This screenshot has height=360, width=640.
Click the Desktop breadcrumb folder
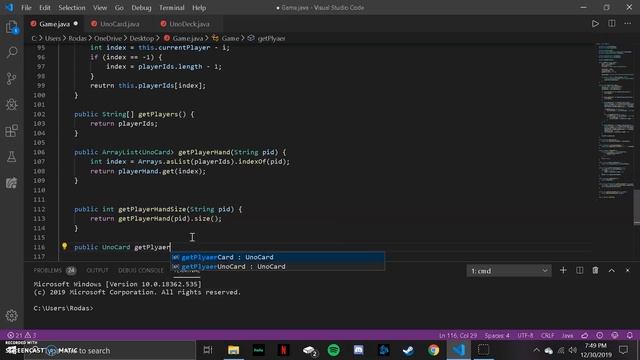[x=142, y=38]
